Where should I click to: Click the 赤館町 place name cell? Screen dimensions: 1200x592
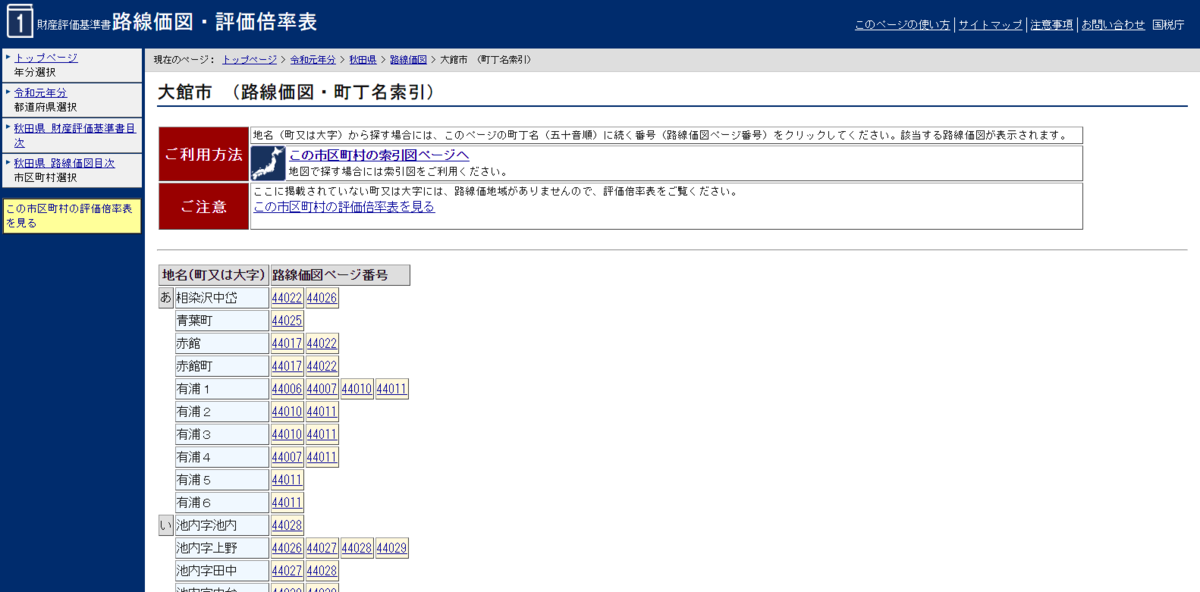221,366
